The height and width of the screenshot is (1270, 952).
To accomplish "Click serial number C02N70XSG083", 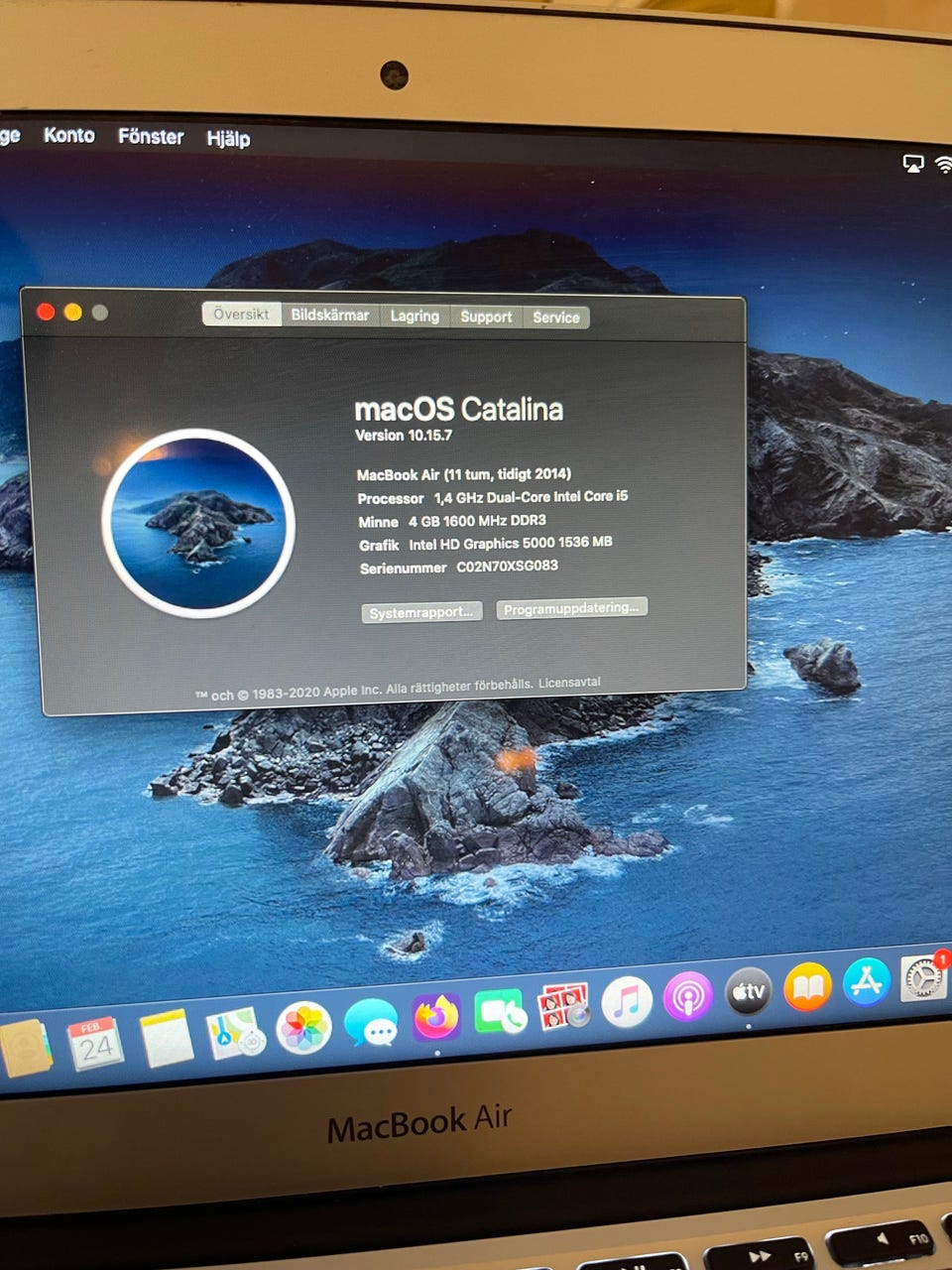I will (x=507, y=567).
